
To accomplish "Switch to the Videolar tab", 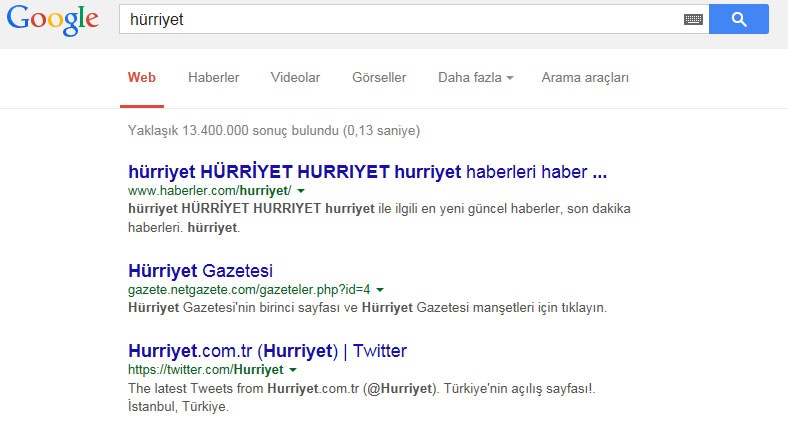I will (x=295, y=77).
